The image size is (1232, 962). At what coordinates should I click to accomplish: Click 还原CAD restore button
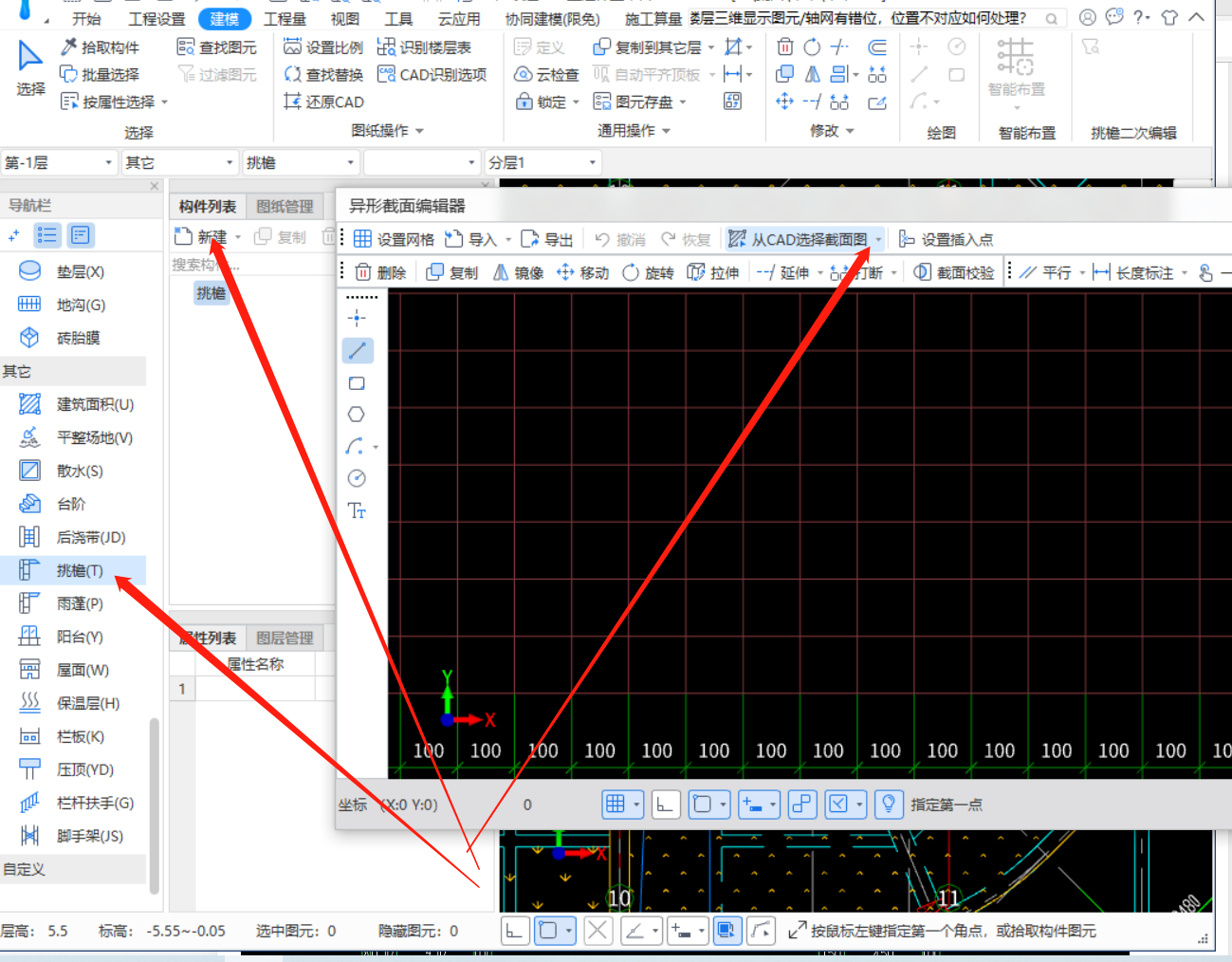323,102
